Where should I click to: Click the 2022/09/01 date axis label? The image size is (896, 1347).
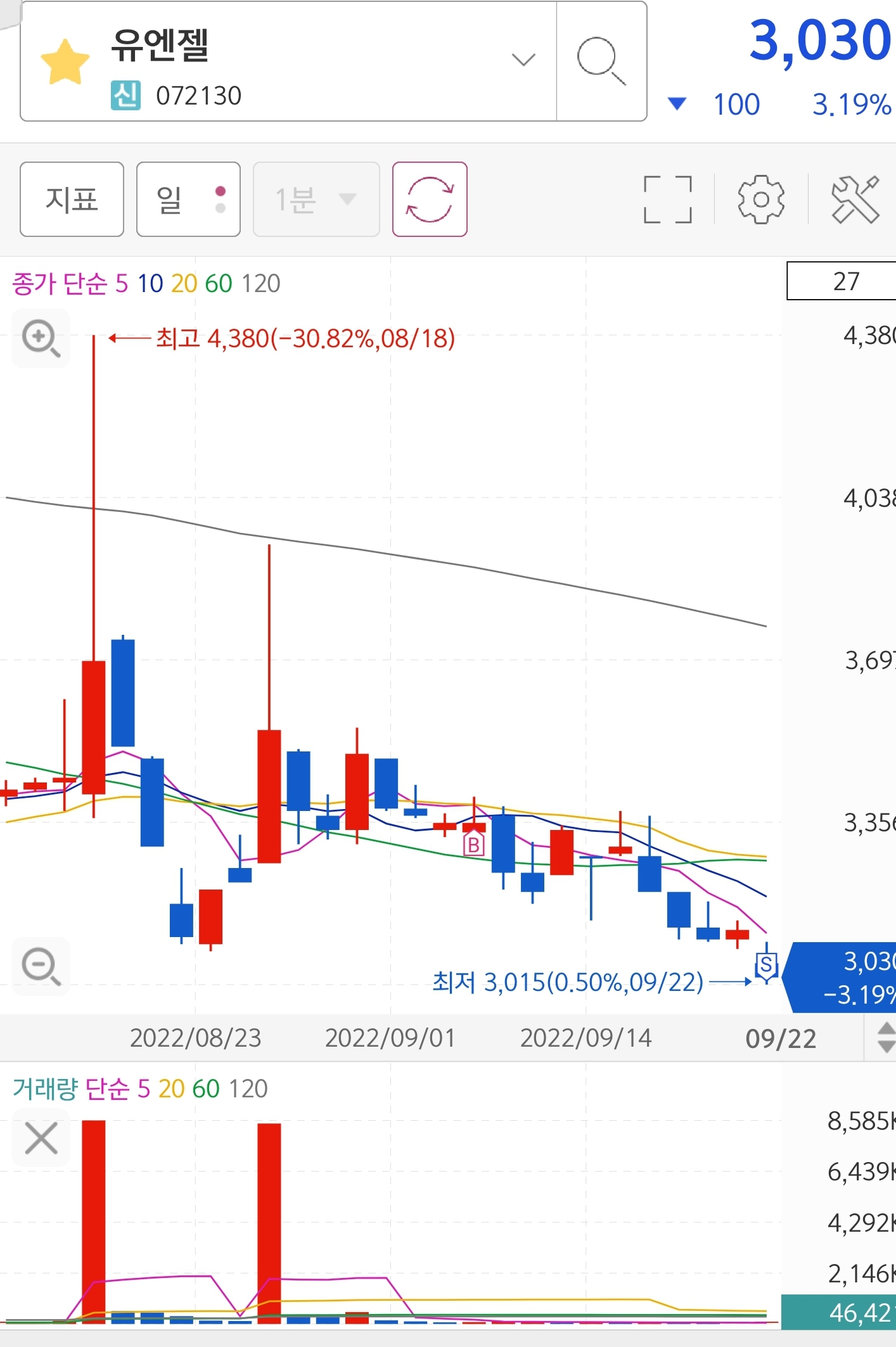pos(390,1038)
